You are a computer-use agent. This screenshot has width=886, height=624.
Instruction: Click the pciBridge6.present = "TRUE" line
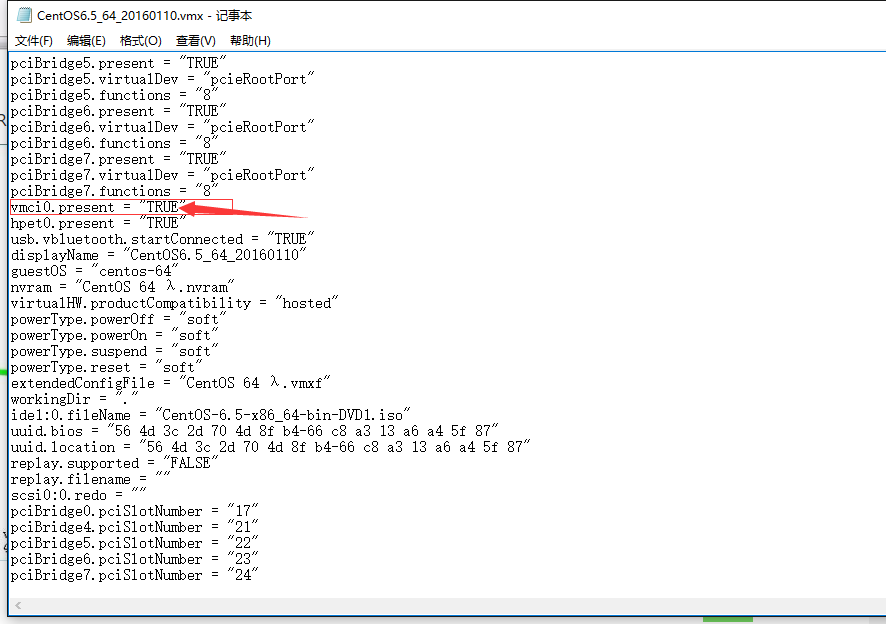[x=118, y=111]
